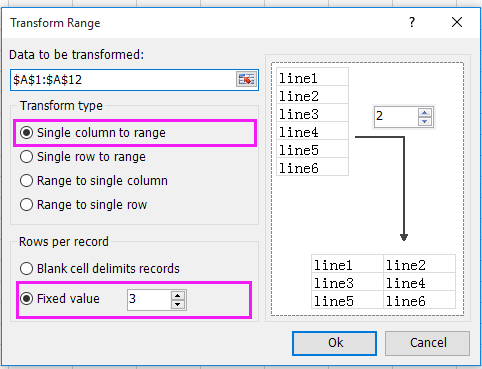Screen dimensions: 482x369
Task: Decrease the Fixed value with down arrow
Action: coord(178,304)
